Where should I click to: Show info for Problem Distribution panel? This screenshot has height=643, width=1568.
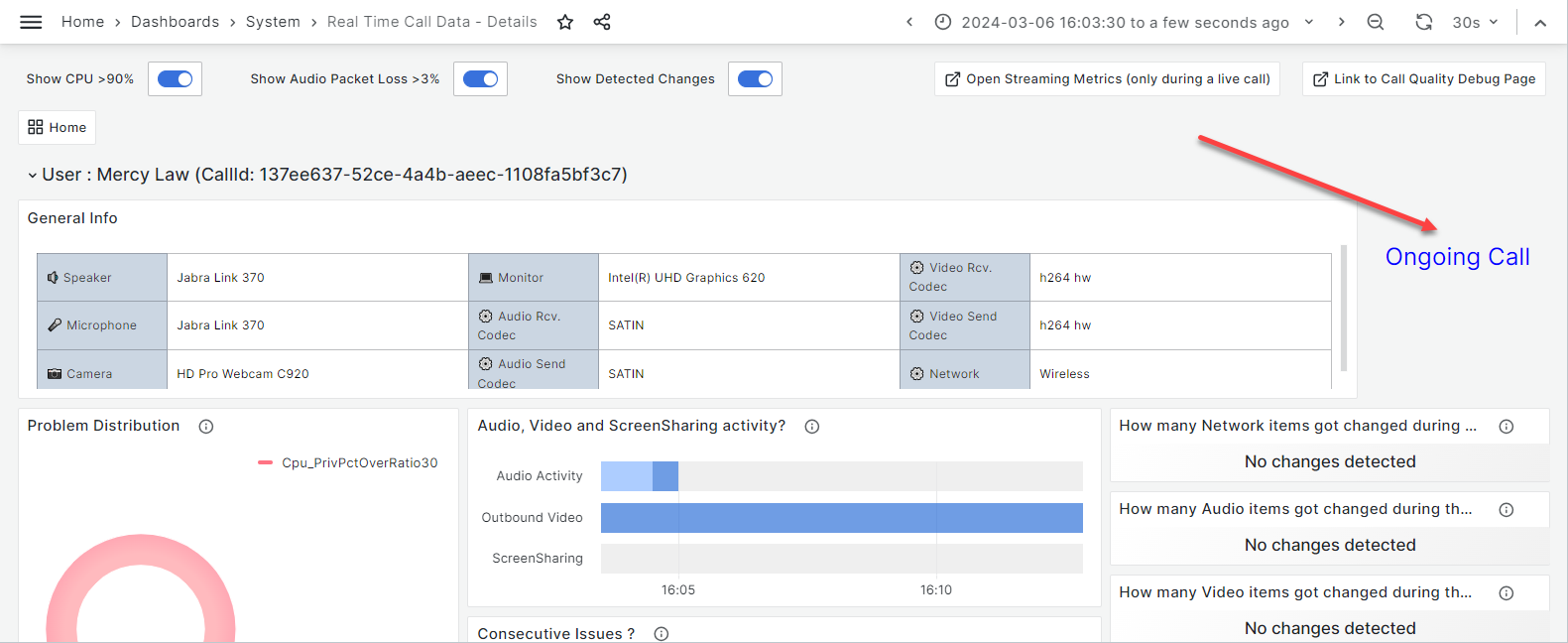pos(206,427)
